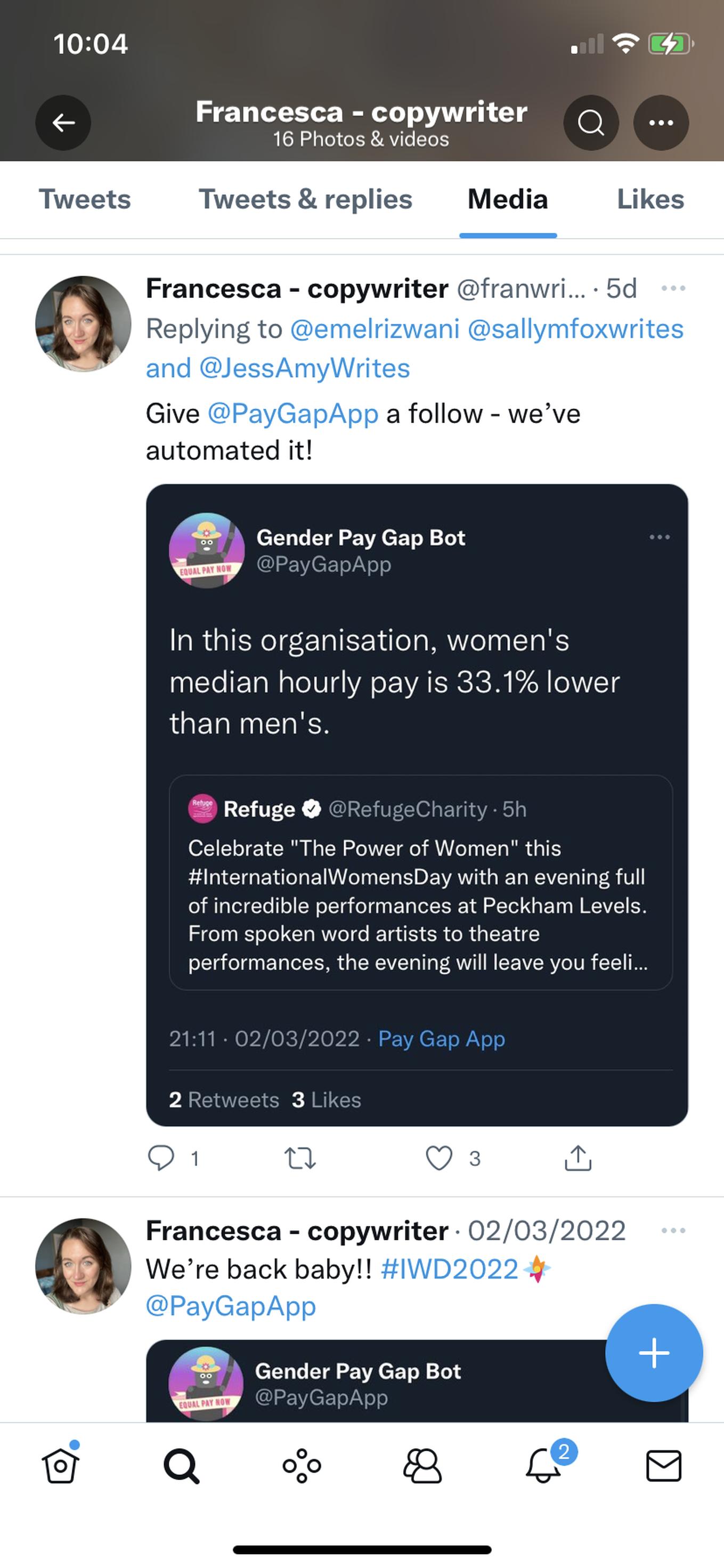This screenshot has width=724, height=1568.
Task: Share the first tweet
Action: tap(577, 1158)
